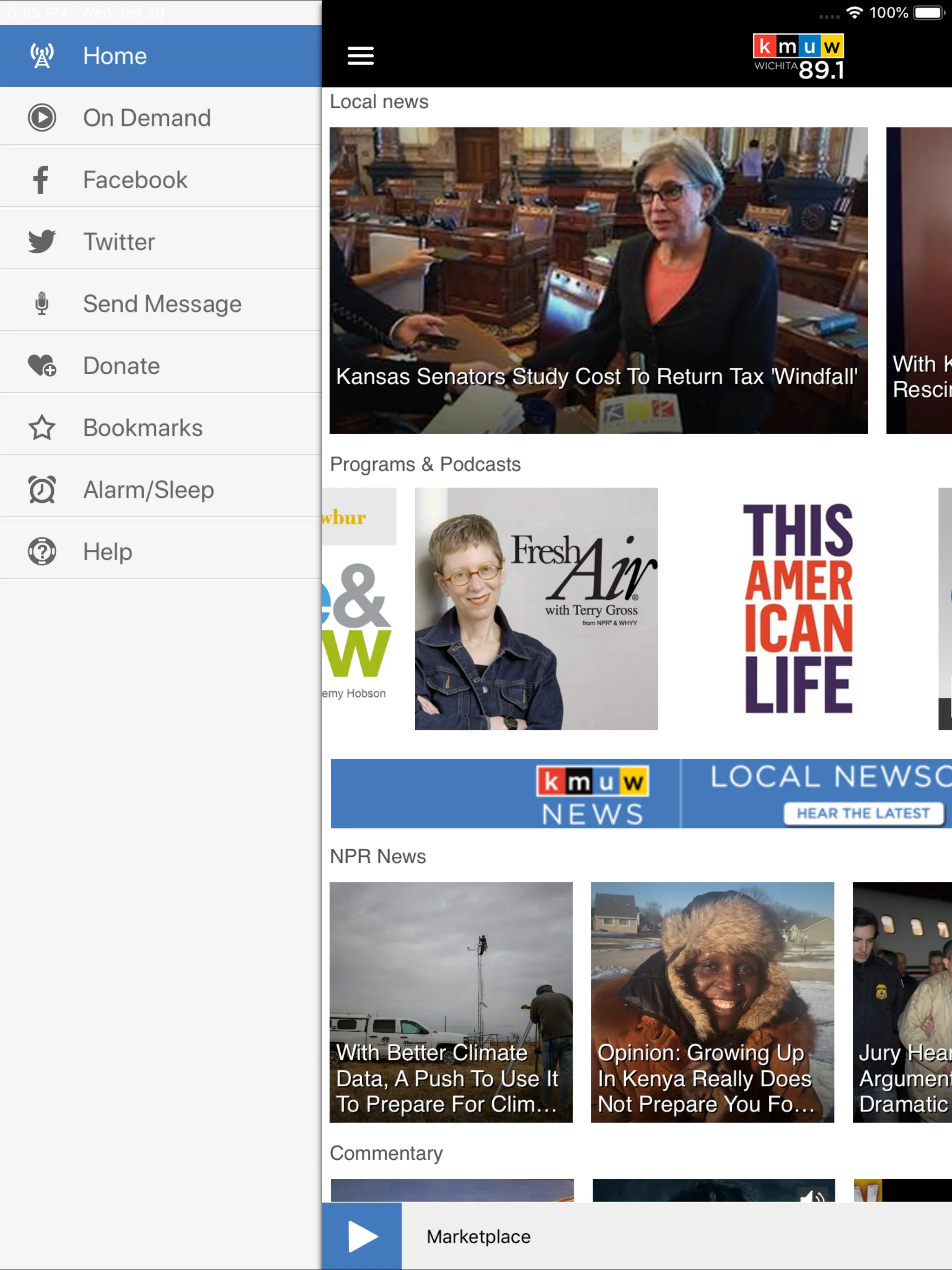The height and width of the screenshot is (1270, 952).
Task: Expand the Programs & Podcasts section
Action: click(426, 464)
